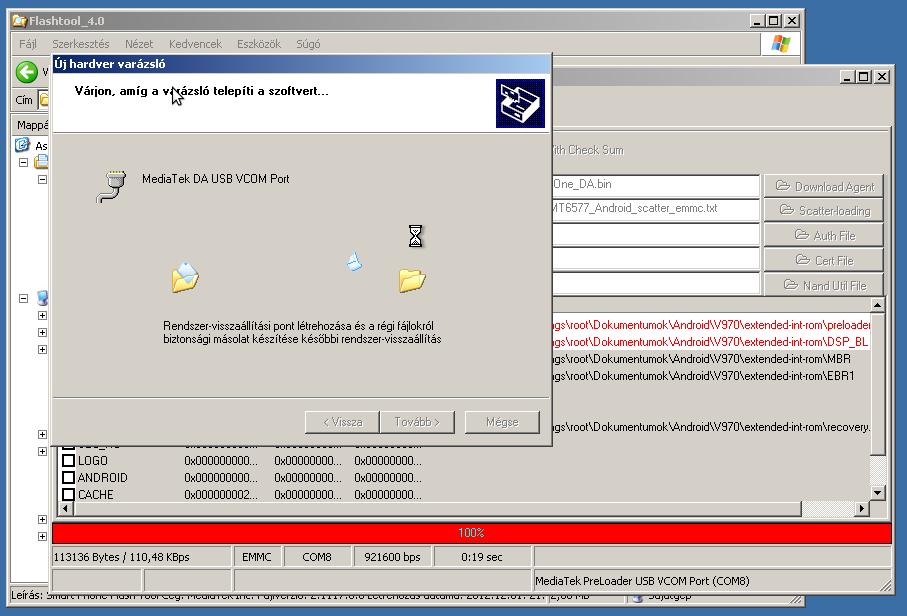Expand the third drive node under My Computer
907x616 pixels.
(42, 349)
